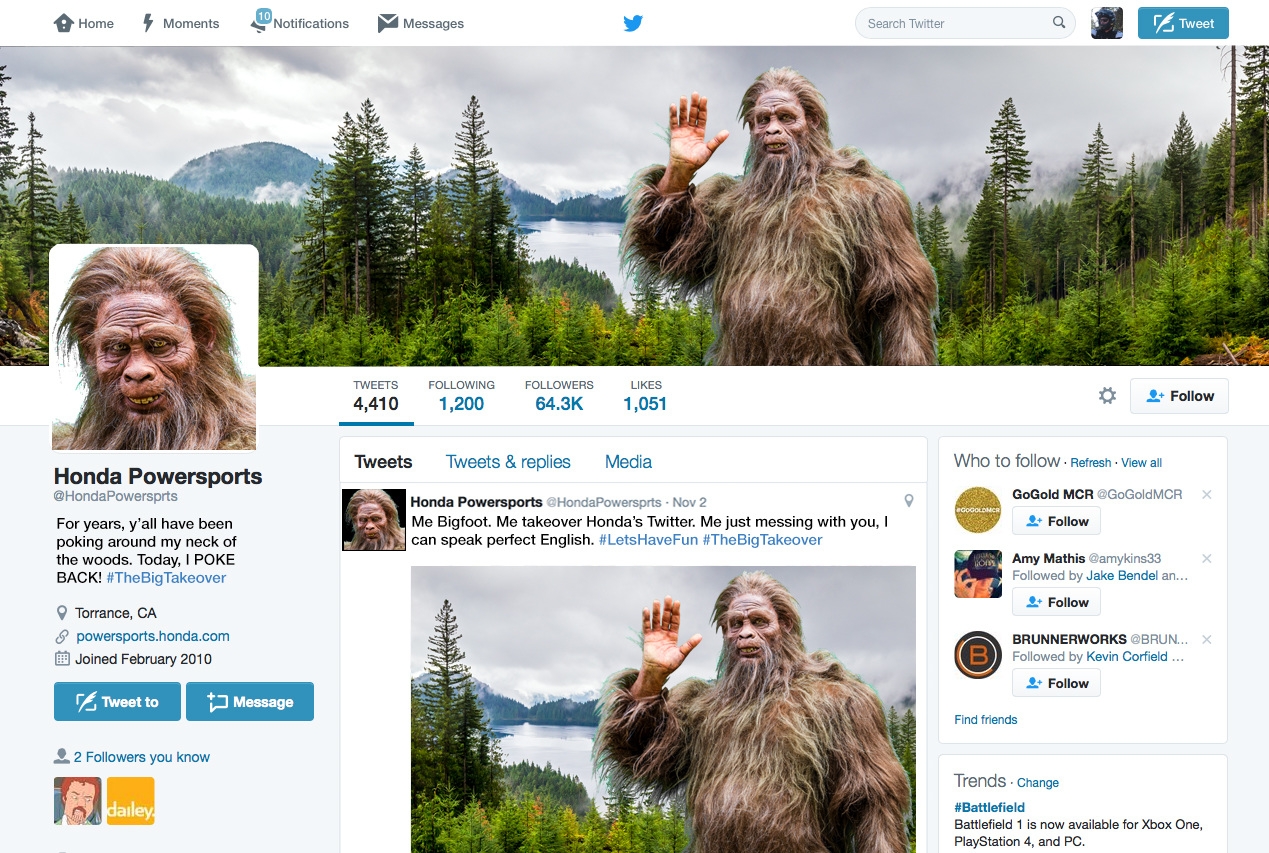Open the GoGold MCR avatar
1269x853 pixels.
pyautogui.click(x=978, y=510)
